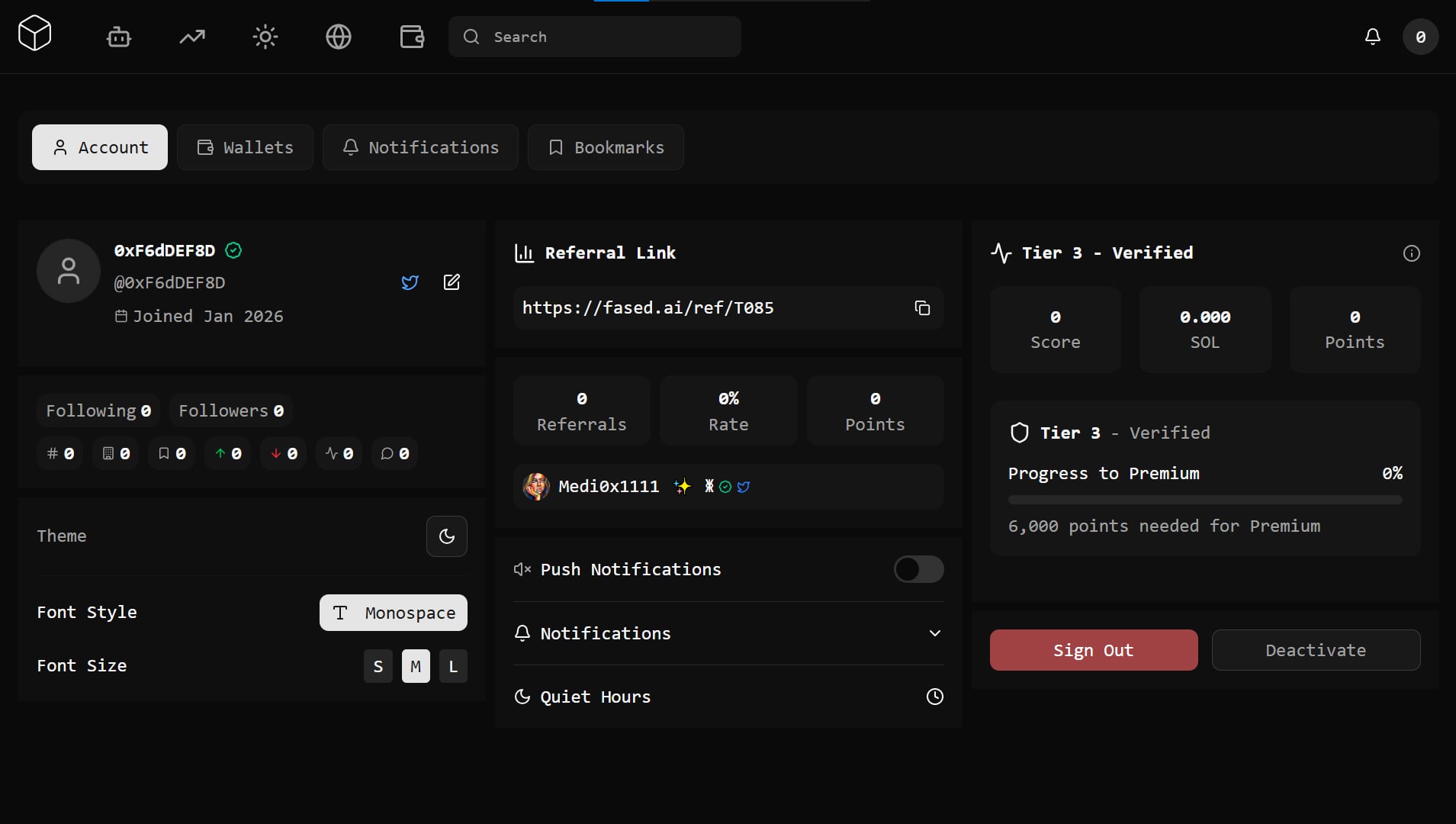Click the wallet icon in the top bar
Viewport: 1456px width, 824px height.
pos(412,37)
